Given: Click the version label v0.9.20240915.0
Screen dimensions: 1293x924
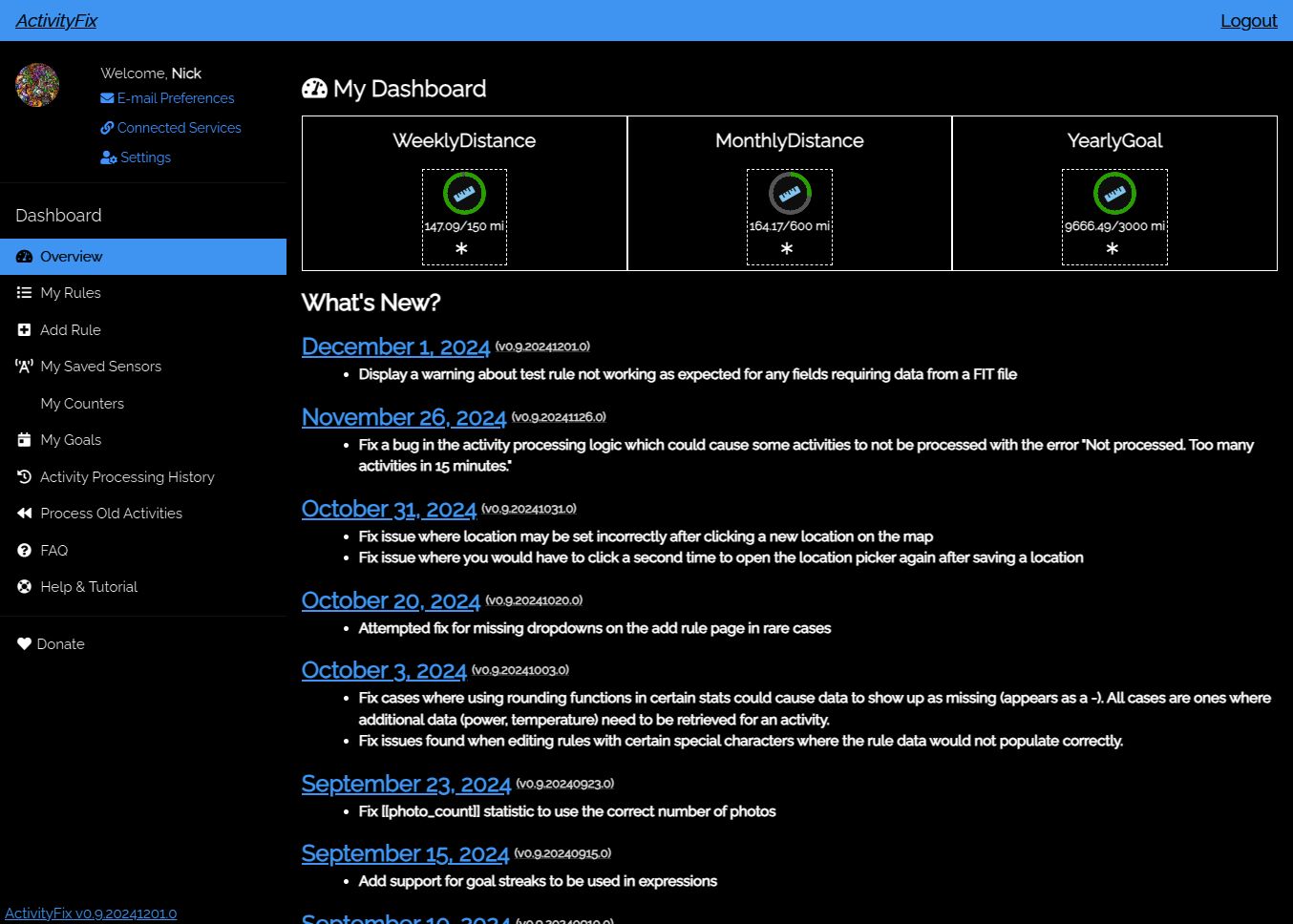Looking at the screenshot, I should point(562,853).
